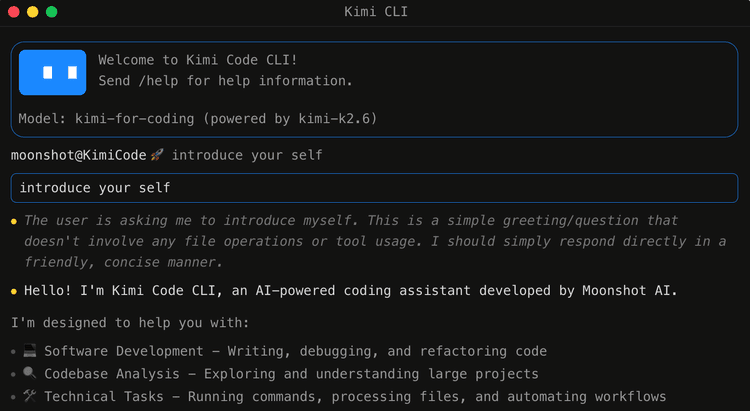Viewport: 750px width, 411px height.
Task: Click the hammer and wrench icon beside Technical Tasks
Action: 30,396
